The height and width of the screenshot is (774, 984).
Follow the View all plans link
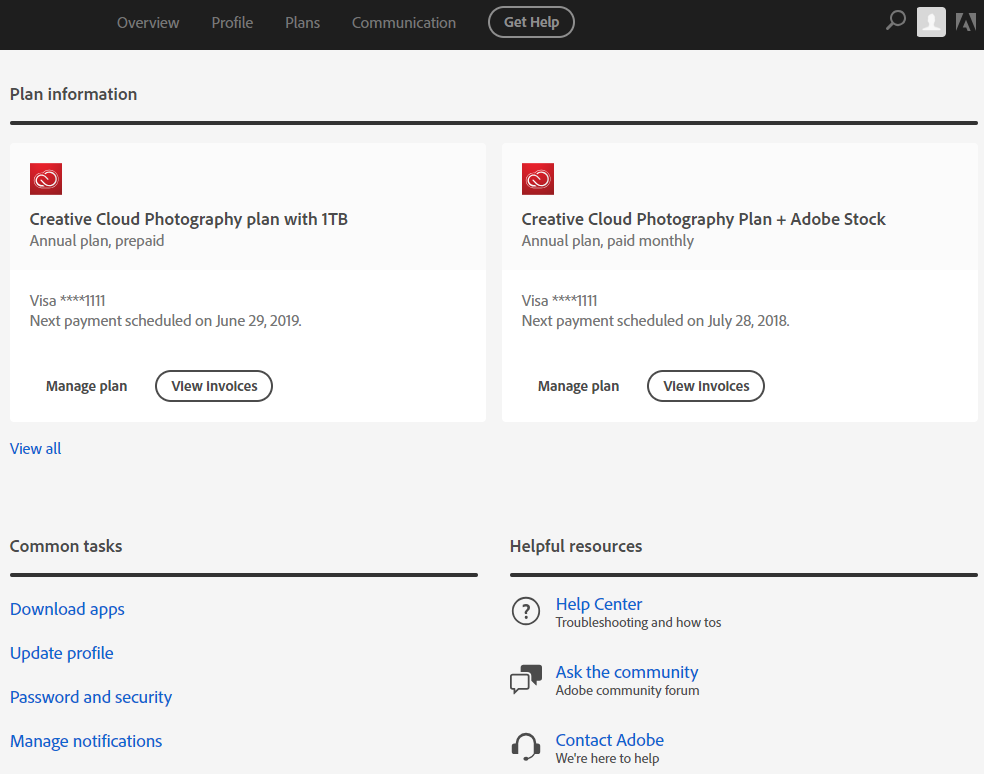[36, 449]
